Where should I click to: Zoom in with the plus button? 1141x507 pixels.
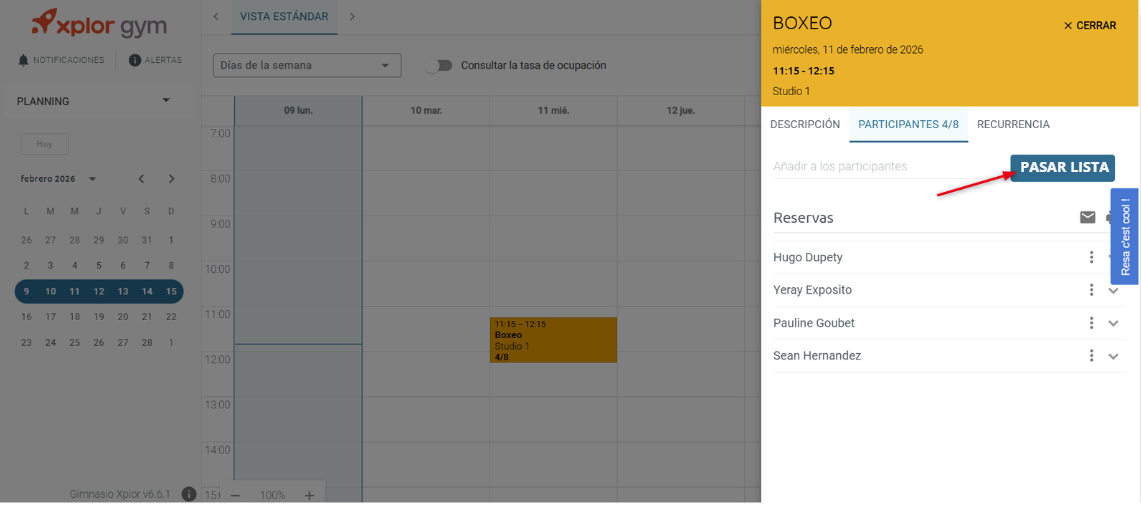click(x=309, y=495)
